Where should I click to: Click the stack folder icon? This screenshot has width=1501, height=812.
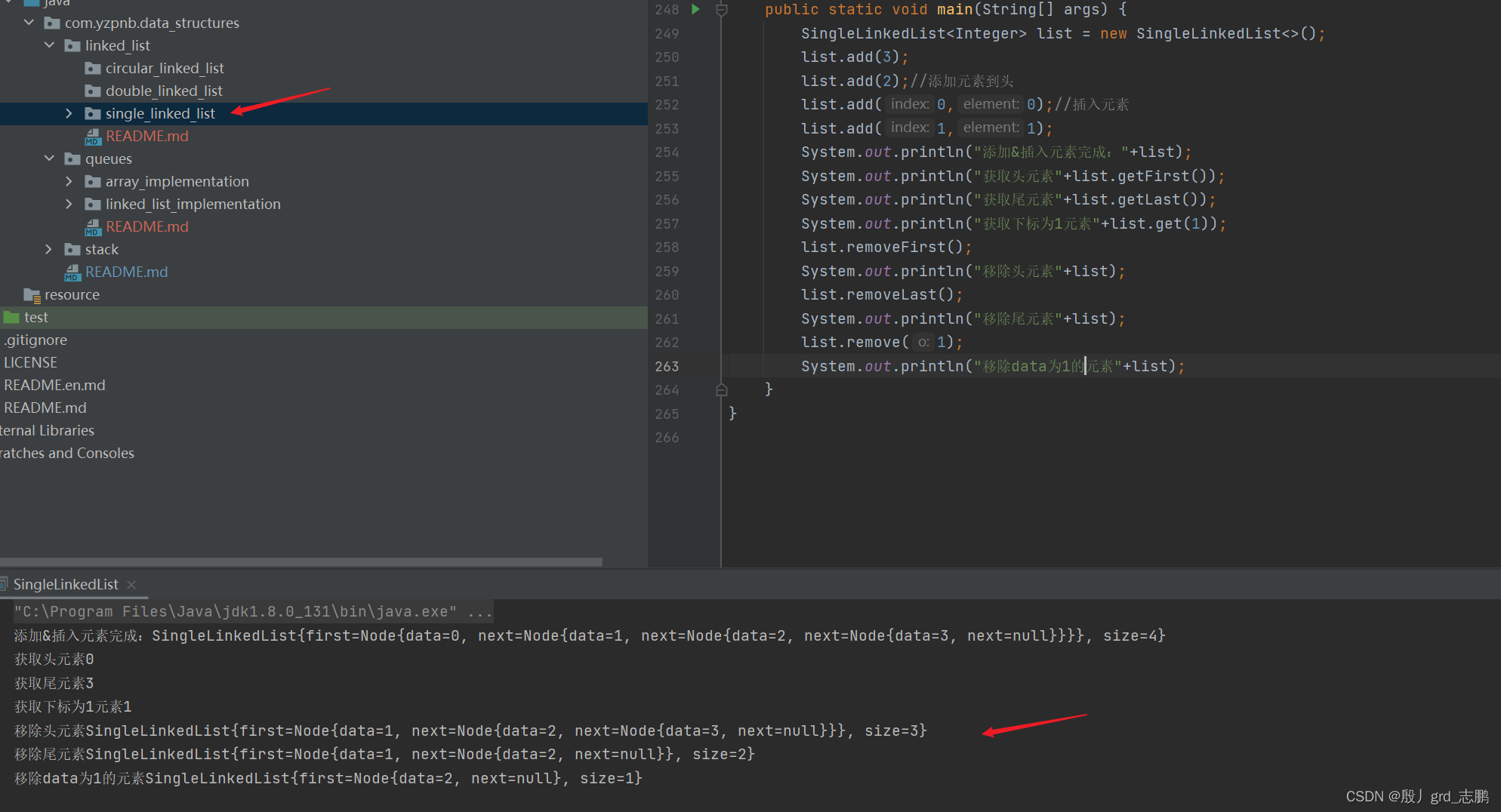tap(72, 250)
